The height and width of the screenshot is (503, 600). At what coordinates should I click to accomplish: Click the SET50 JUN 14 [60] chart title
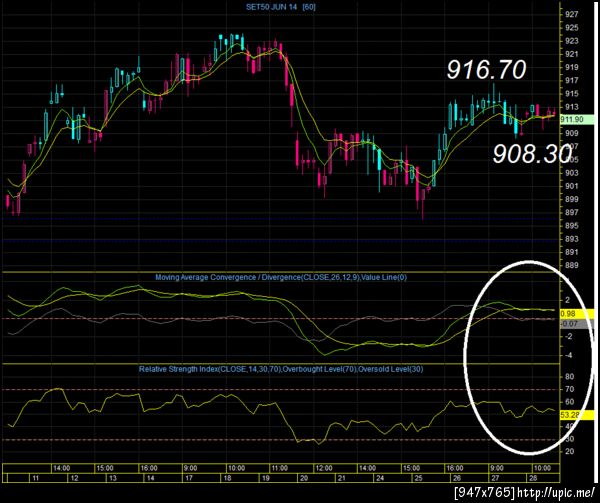pyautogui.click(x=281, y=7)
